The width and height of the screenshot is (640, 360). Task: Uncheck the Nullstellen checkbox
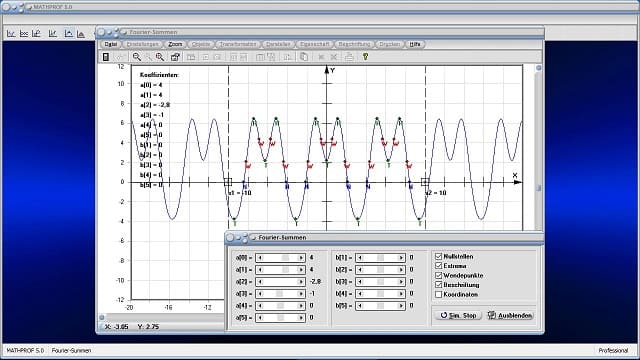point(439,256)
